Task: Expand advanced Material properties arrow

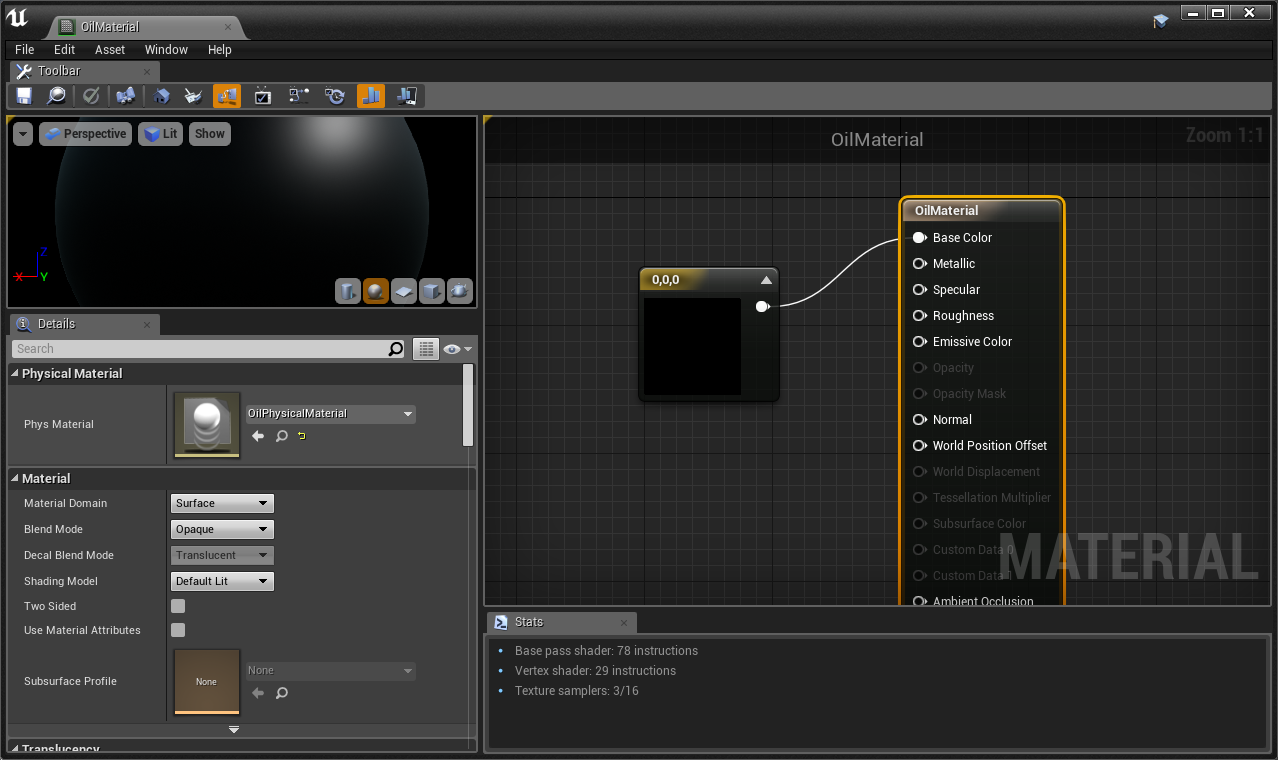Action: (x=234, y=730)
